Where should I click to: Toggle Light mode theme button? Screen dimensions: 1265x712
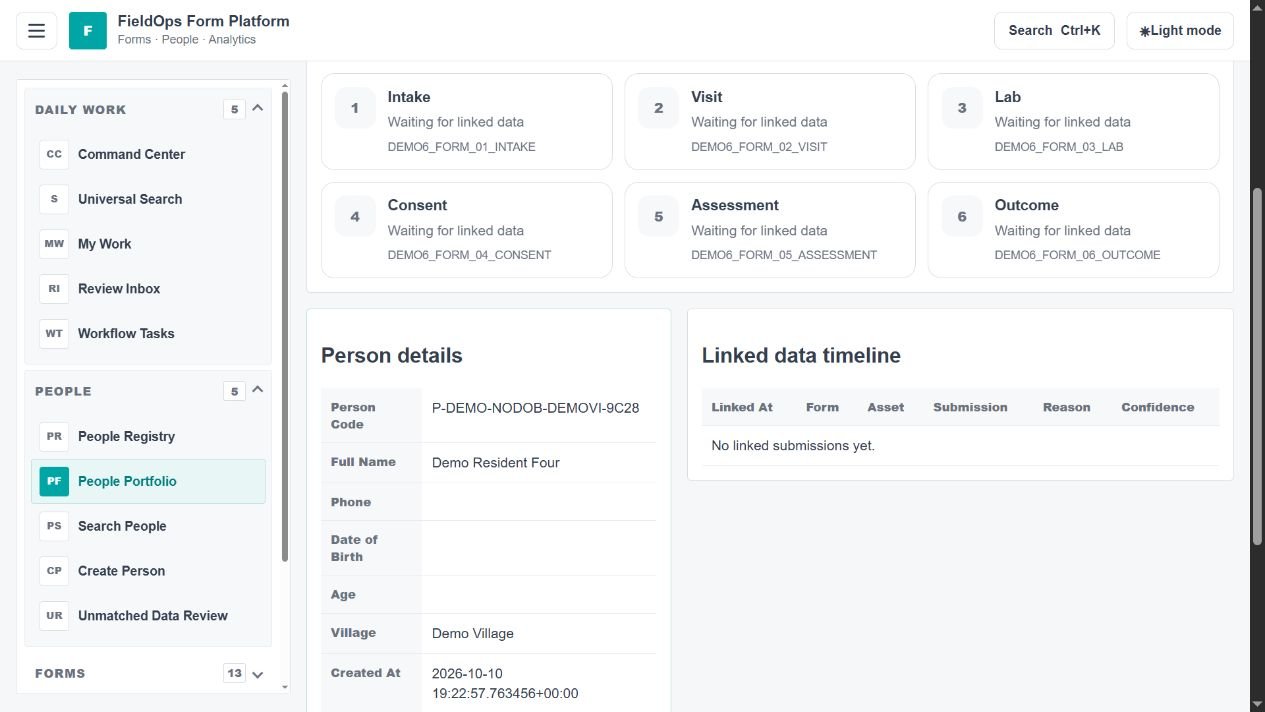(1180, 31)
